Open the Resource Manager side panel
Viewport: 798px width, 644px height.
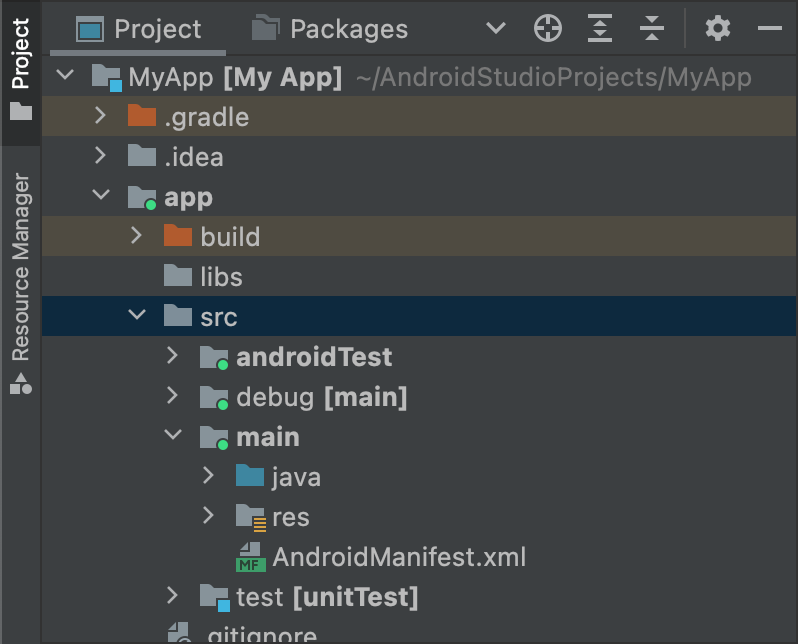20,280
